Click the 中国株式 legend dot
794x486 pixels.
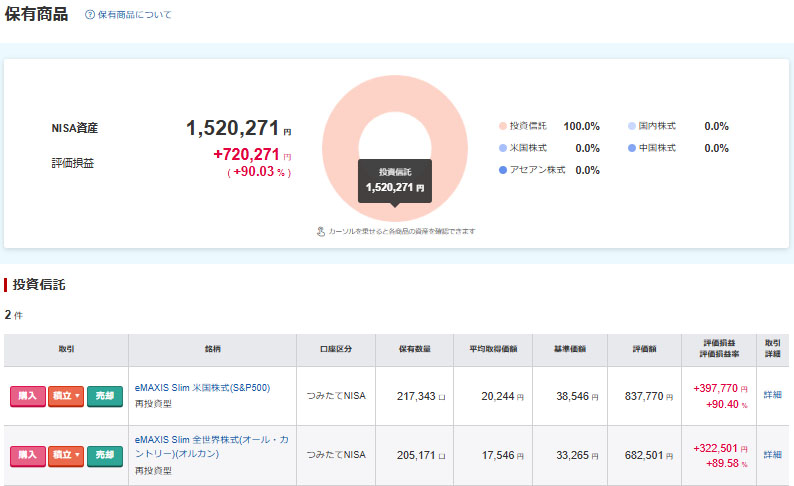pyautogui.click(x=632, y=149)
